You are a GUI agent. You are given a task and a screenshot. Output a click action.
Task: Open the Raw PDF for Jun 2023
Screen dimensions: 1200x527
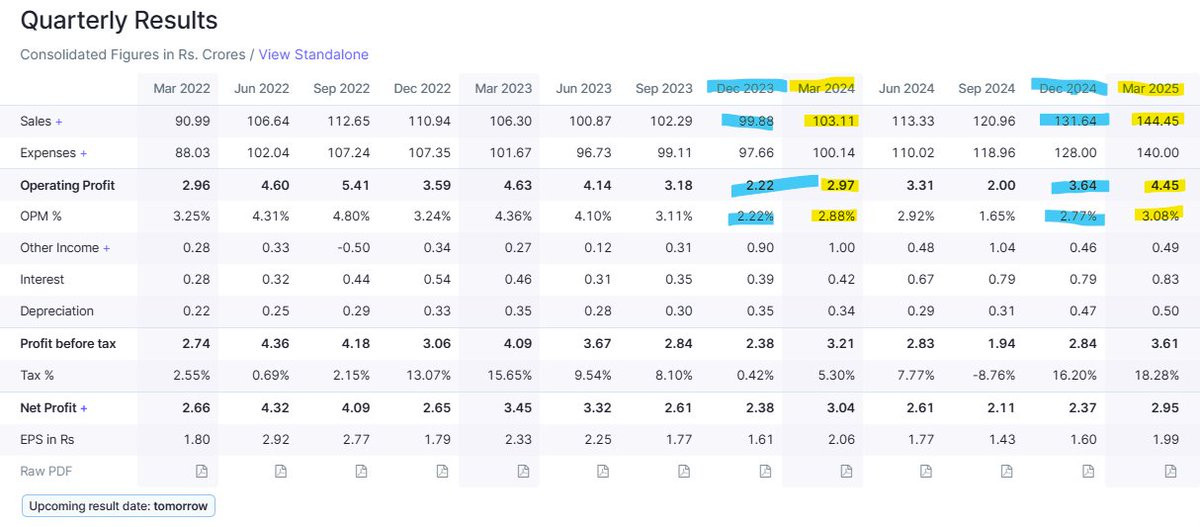(602, 471)
